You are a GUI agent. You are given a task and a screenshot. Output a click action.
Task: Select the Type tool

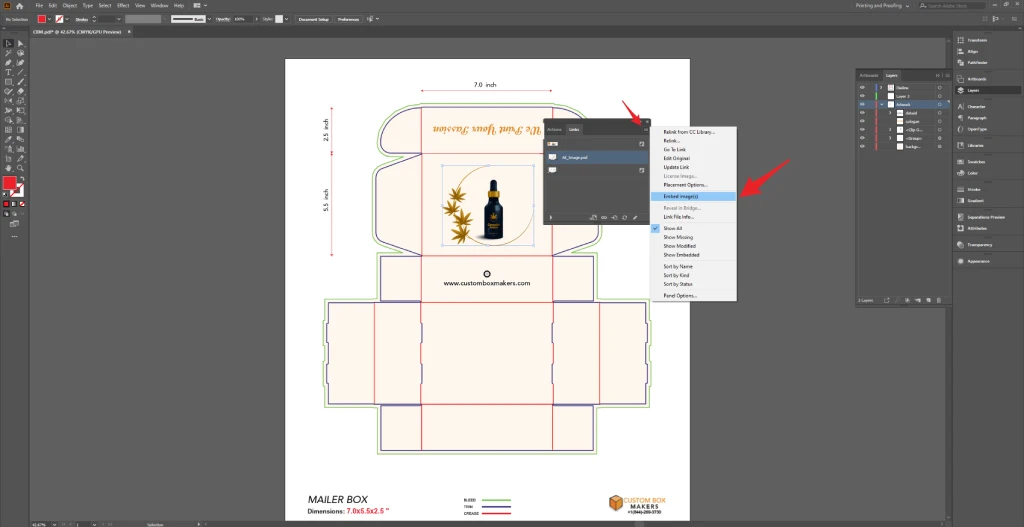[9, 72]
